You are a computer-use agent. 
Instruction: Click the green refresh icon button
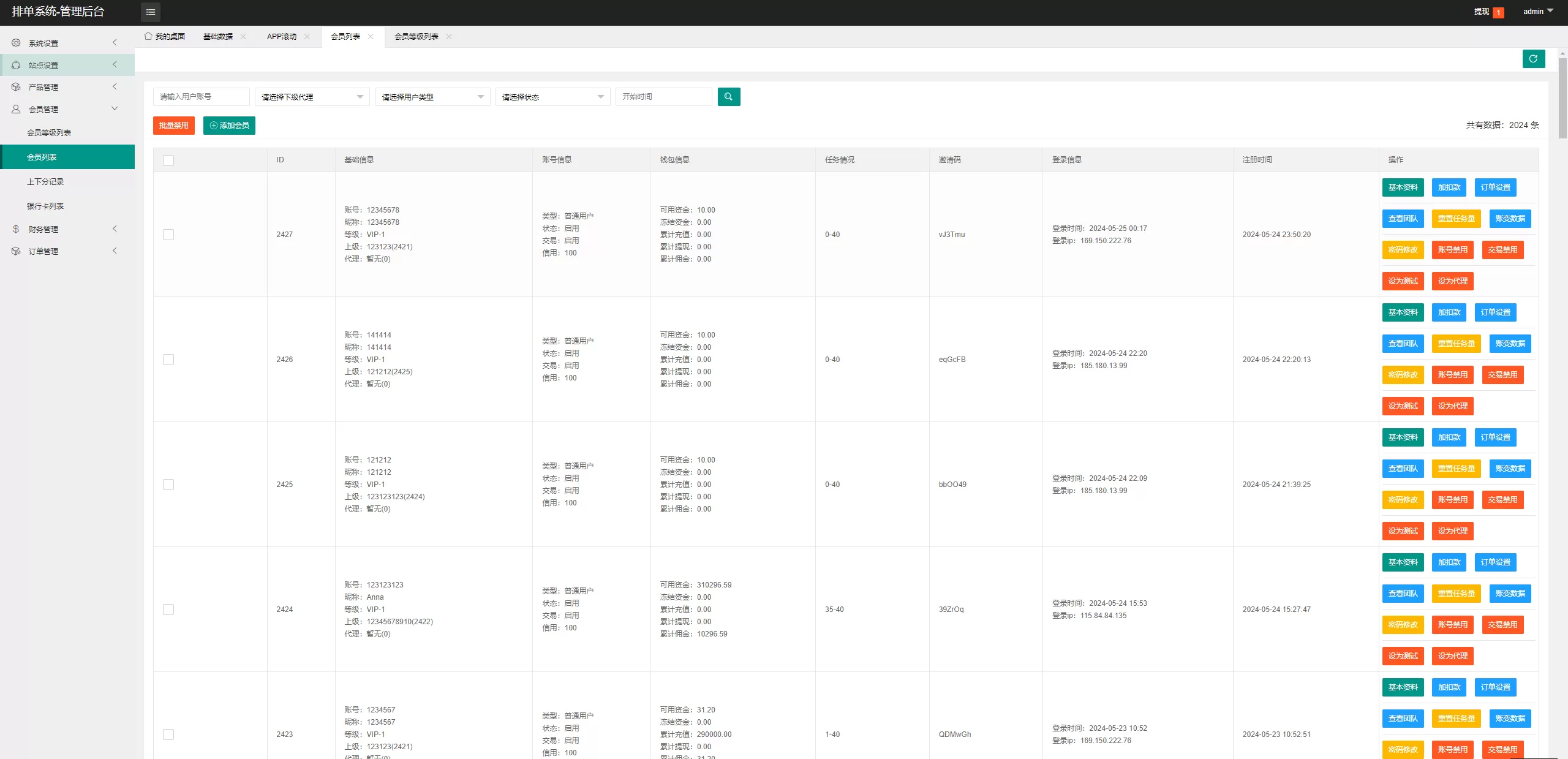tap(1533, 59)
